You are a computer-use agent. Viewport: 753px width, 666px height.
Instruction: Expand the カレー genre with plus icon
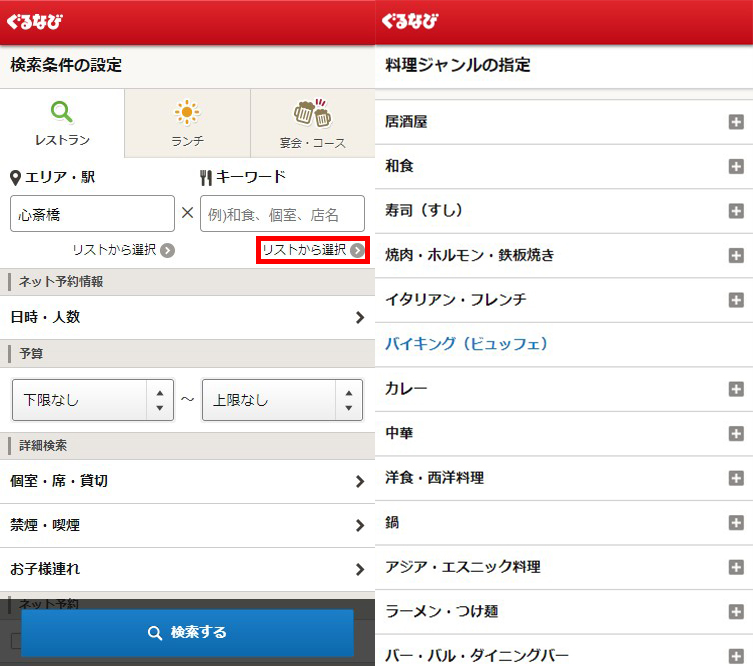[x=736, y=389]
